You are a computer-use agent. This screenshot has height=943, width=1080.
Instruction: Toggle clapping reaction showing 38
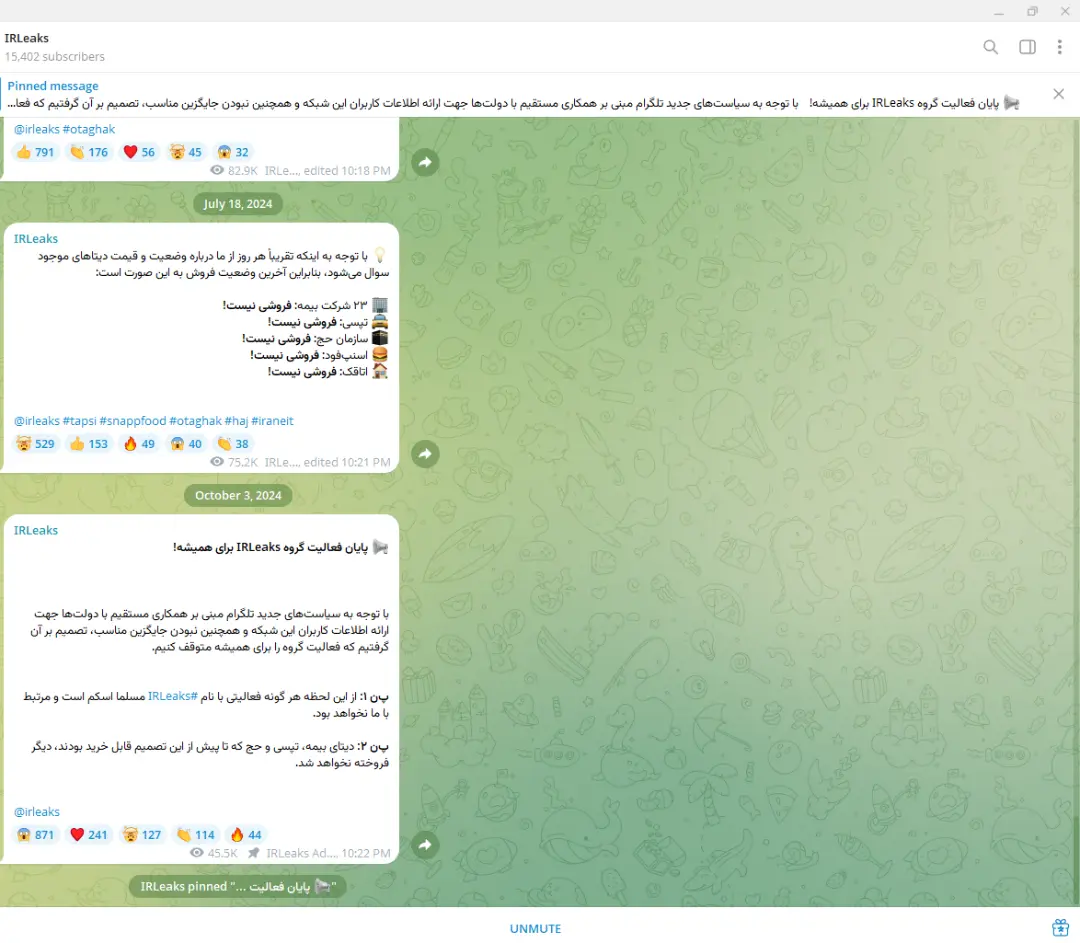click(x=233, y=444)
